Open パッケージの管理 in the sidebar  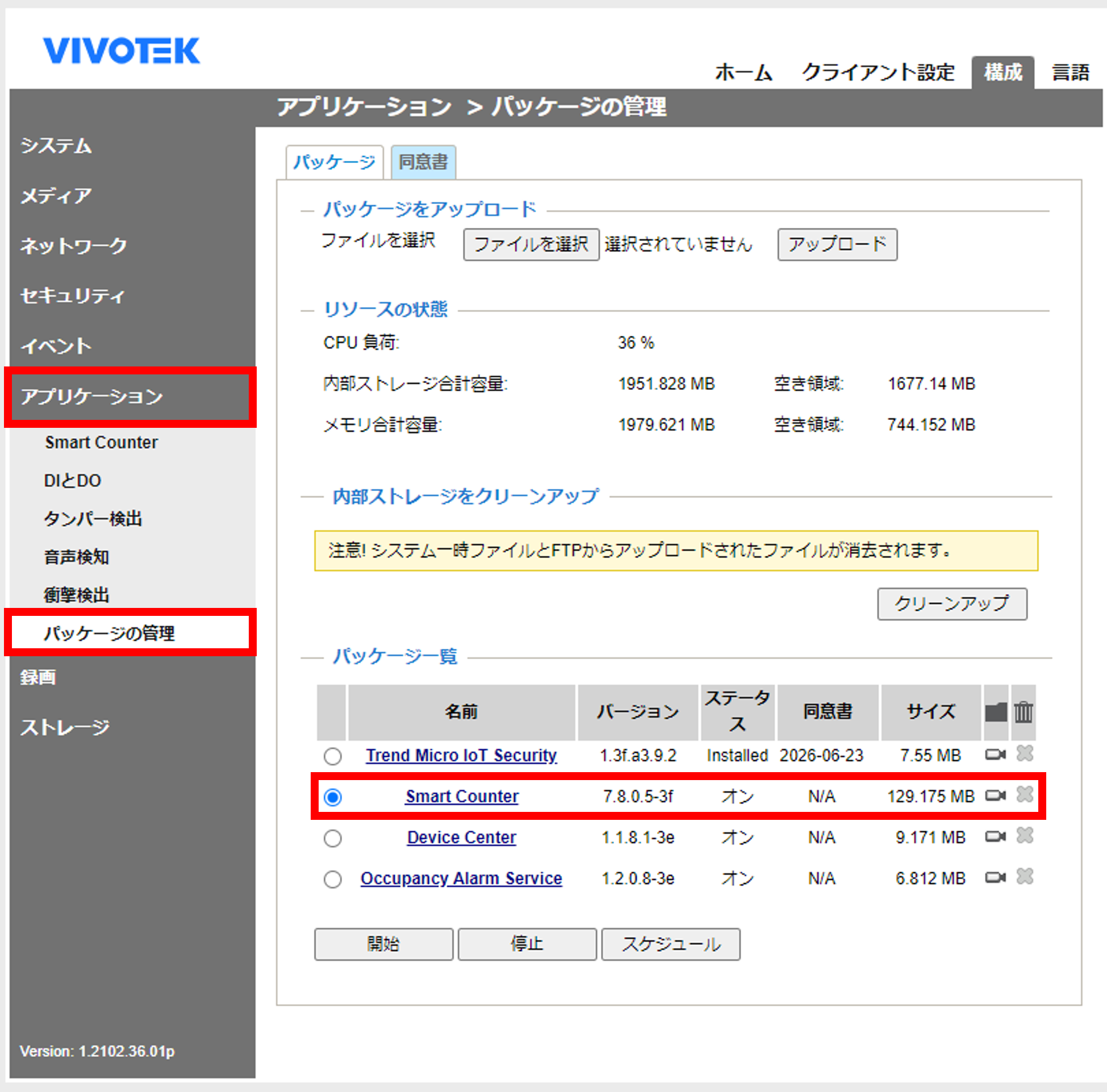point(110,633)
